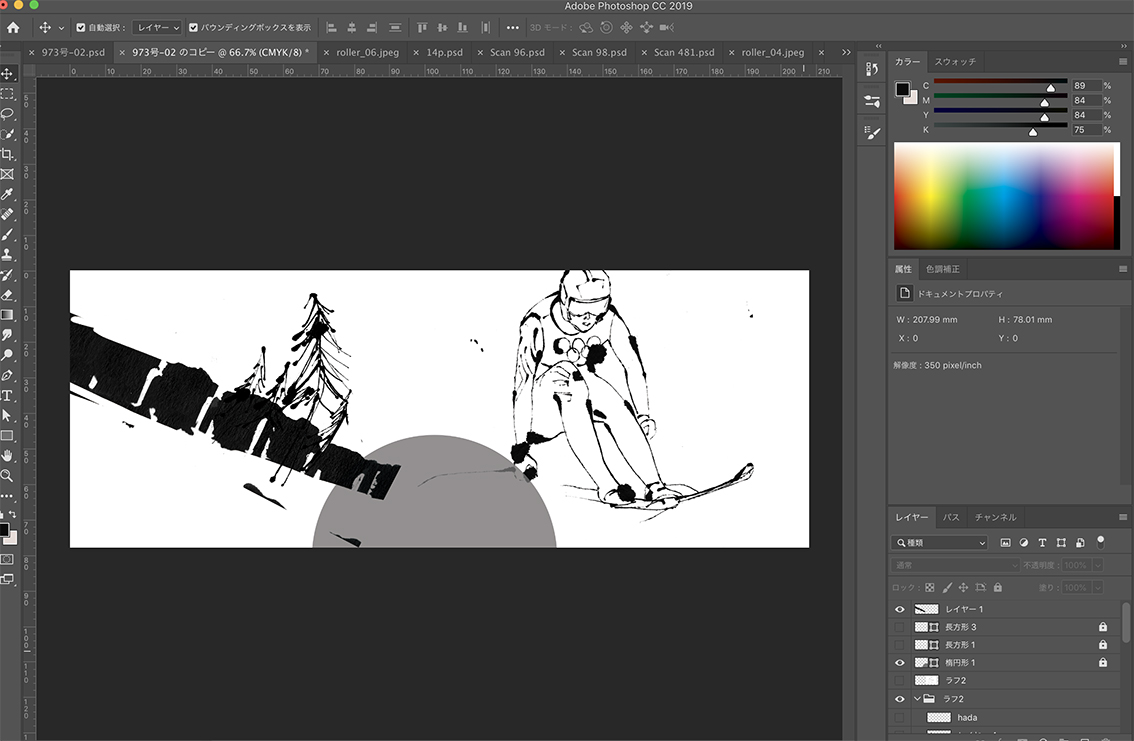This screenshot has width=1134, height=741.
Task: Select the Crop tool
Action: [7, 154]
